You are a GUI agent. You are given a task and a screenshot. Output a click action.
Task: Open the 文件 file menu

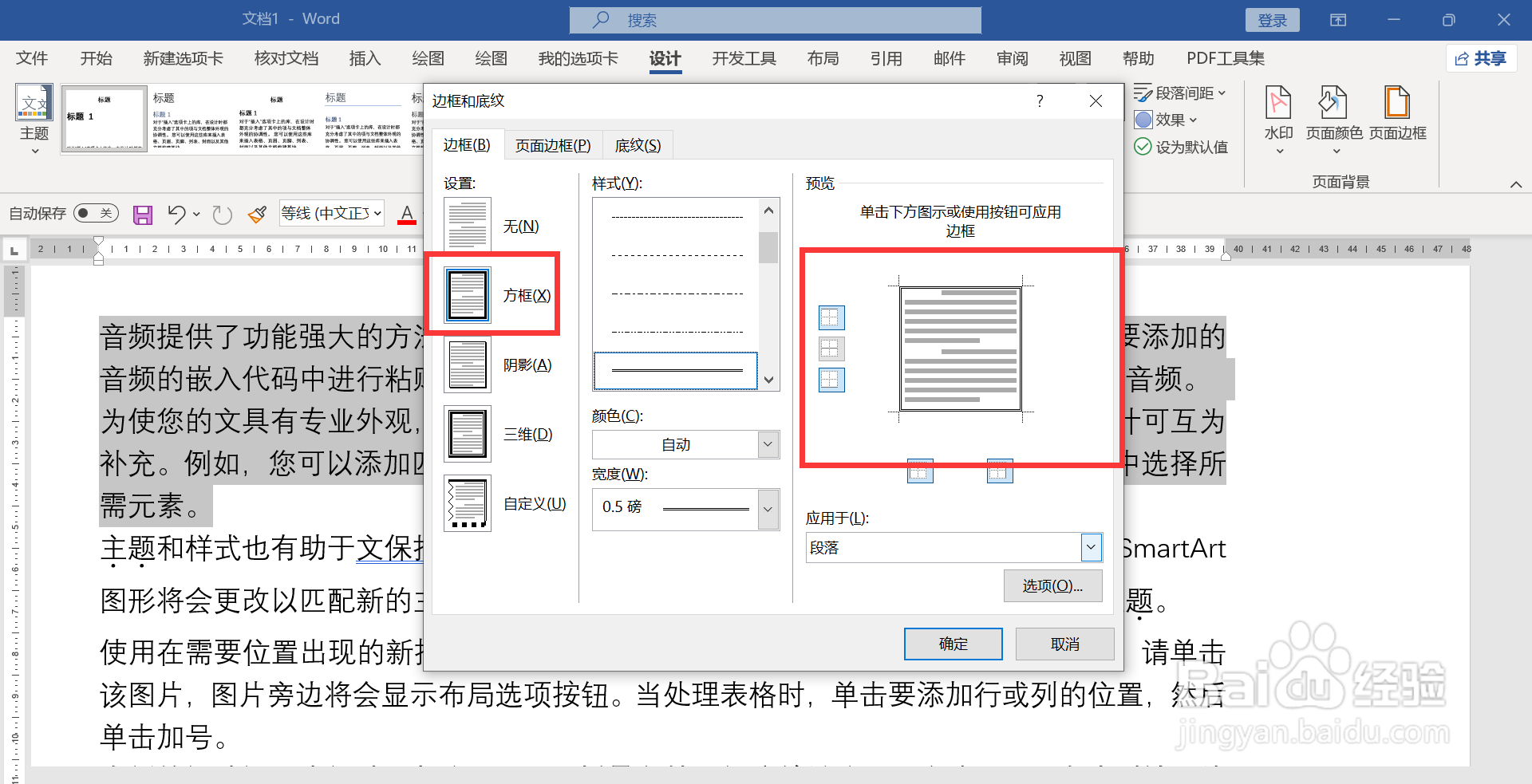click(32, 58)
